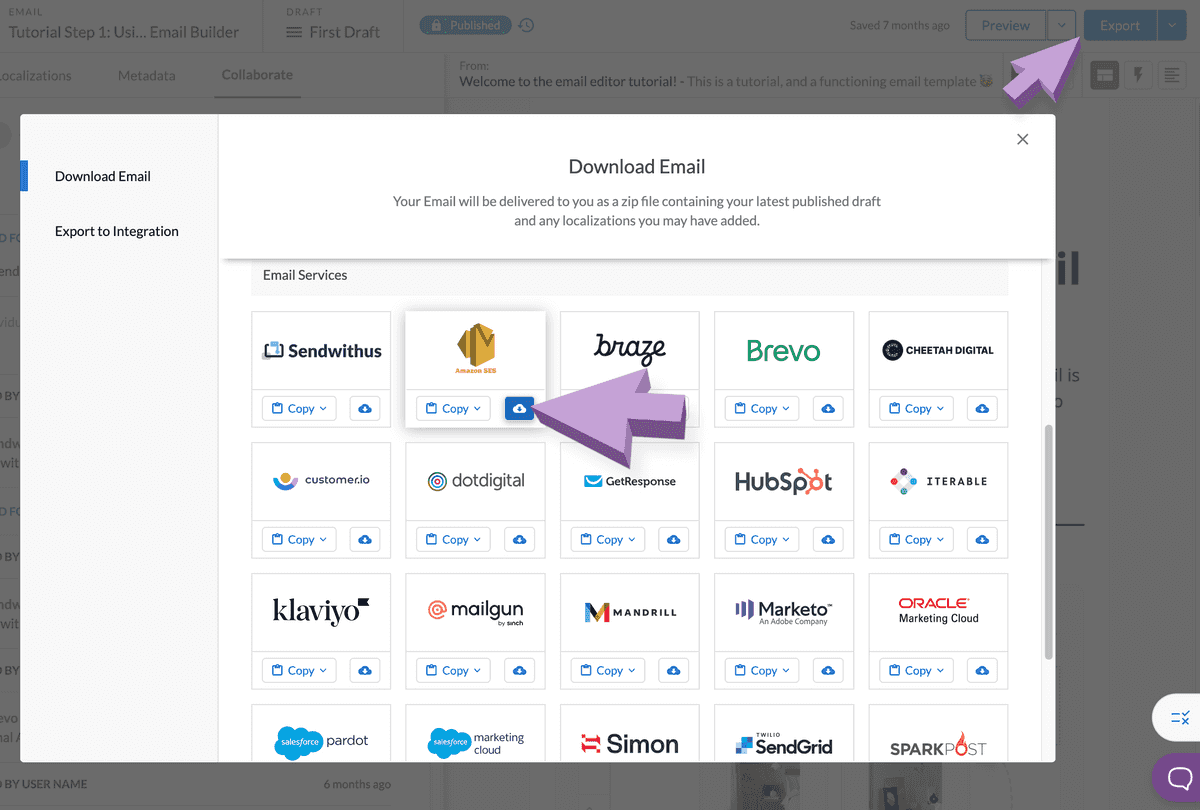
Task: Open the Export options dropdown arrow
Action: click(1172, 25)
